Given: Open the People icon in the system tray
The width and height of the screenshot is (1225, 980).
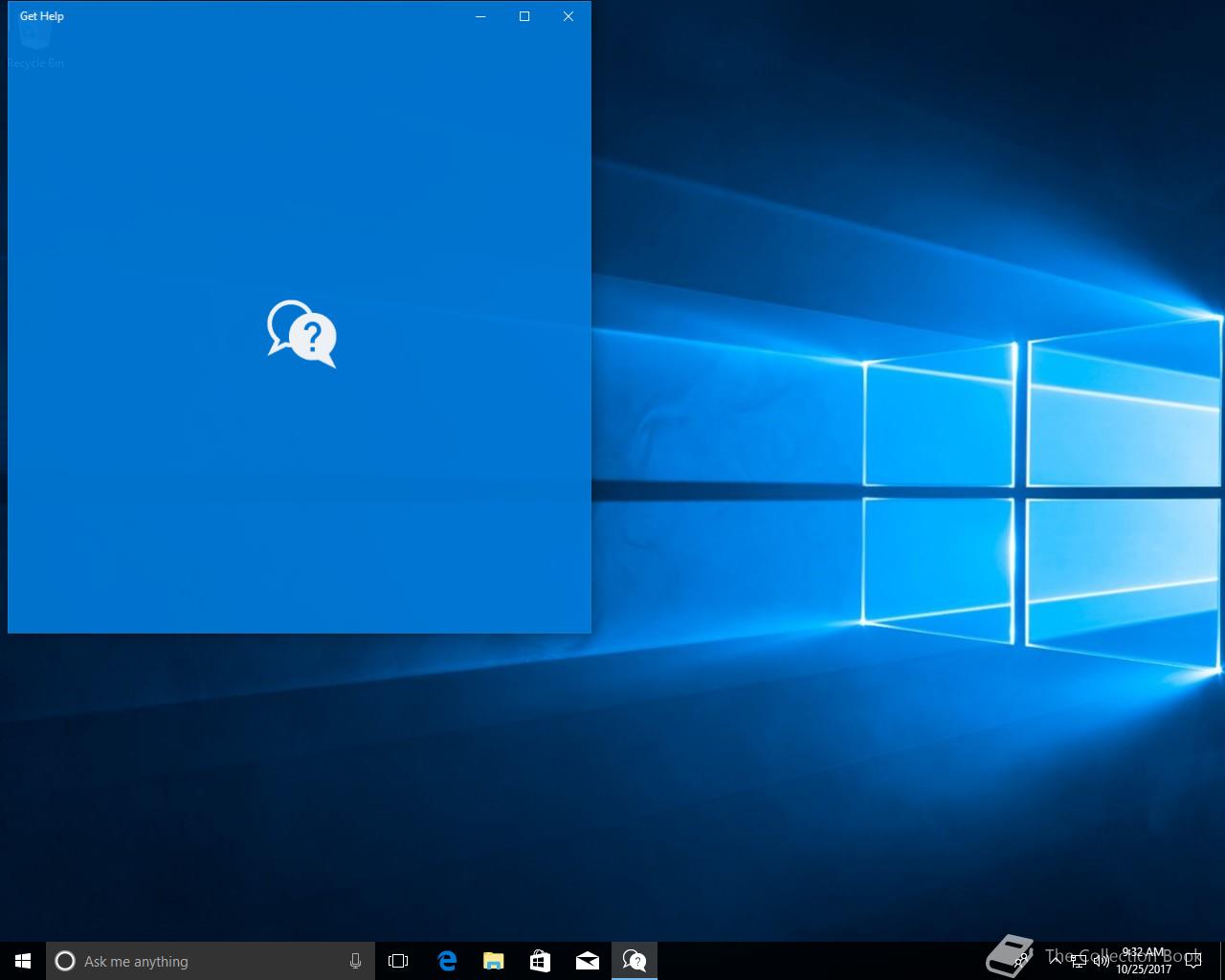Looking at the screenshot, I should [1022, 961].
